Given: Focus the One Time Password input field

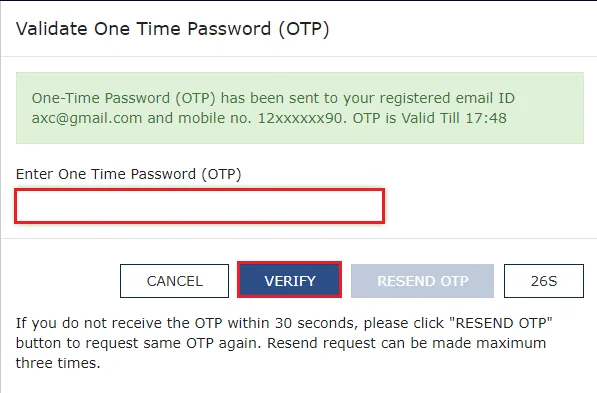Looking at the screenshot, I should [200, 206].
